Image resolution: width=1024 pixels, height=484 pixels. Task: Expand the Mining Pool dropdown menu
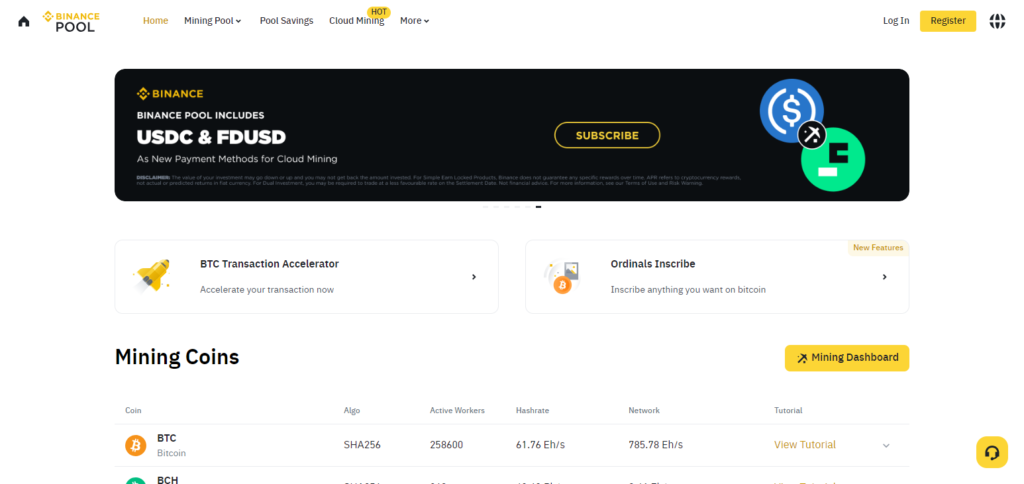(212, 21)
